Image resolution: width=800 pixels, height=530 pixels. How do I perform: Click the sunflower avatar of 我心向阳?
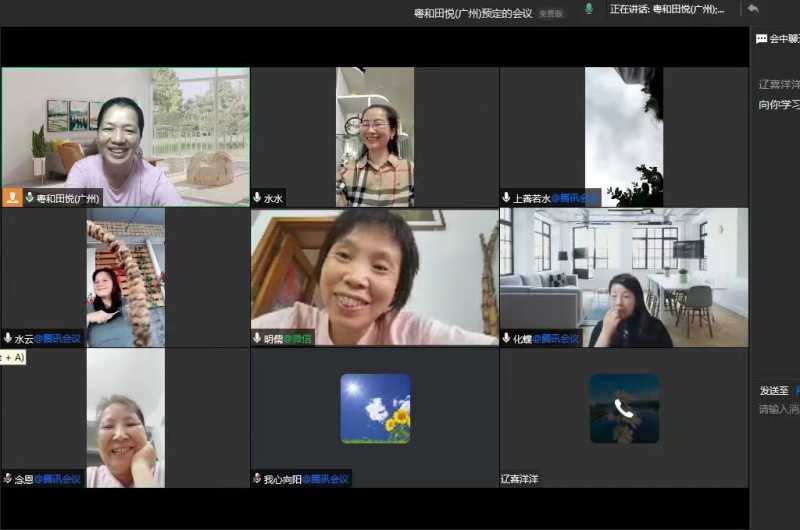(x=375, y=408)
